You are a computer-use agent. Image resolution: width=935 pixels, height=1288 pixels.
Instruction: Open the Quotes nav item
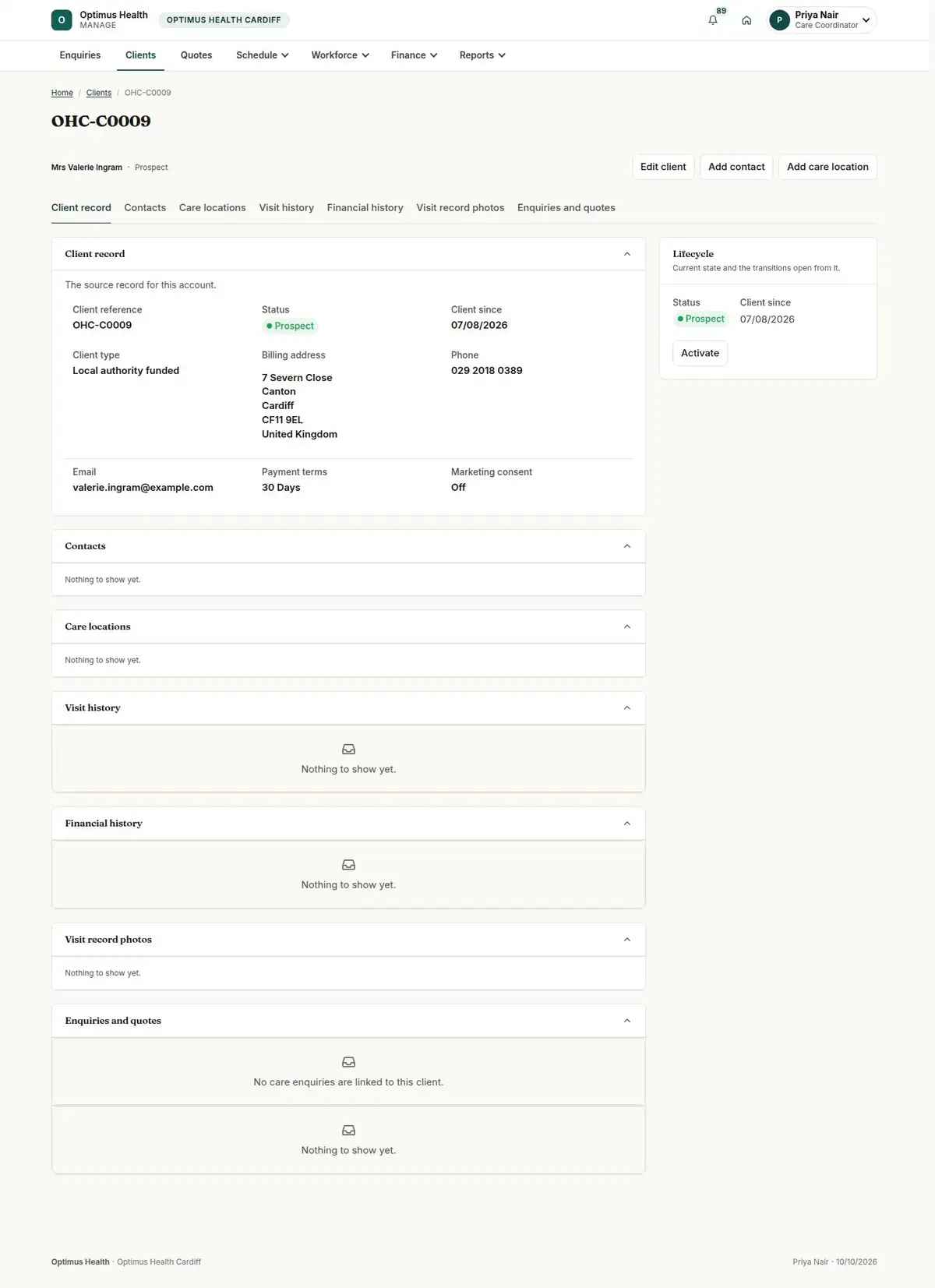pos(196,55)
